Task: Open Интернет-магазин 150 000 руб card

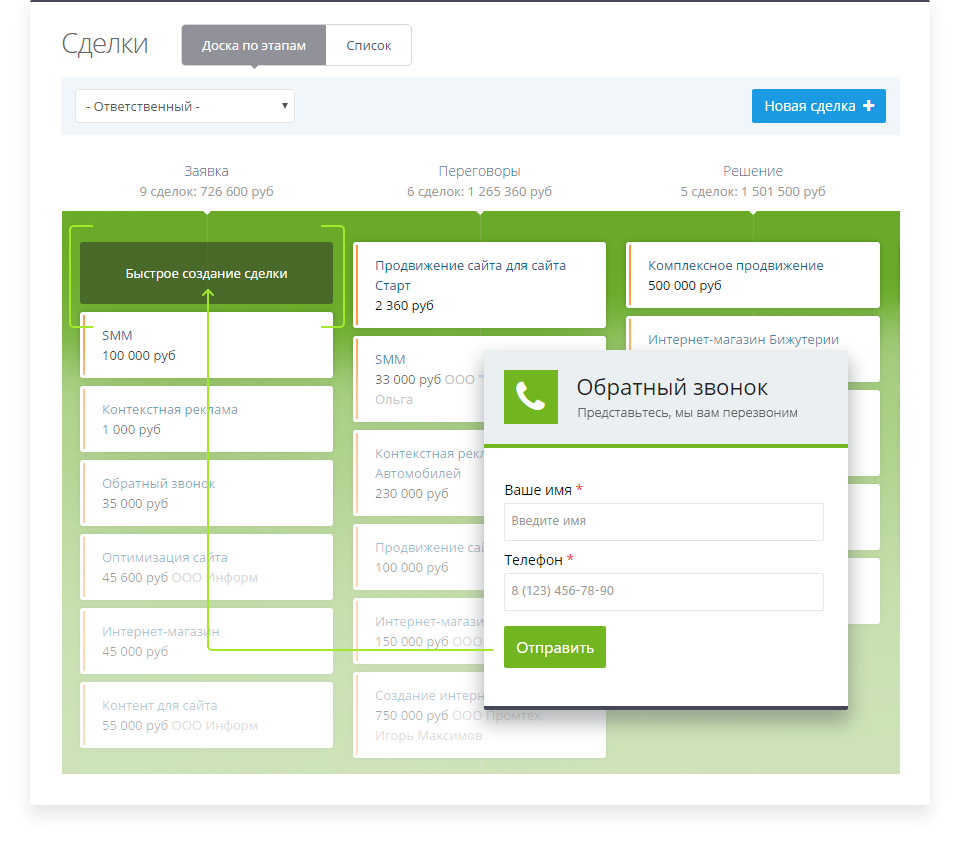Action: tap(418, 631)
